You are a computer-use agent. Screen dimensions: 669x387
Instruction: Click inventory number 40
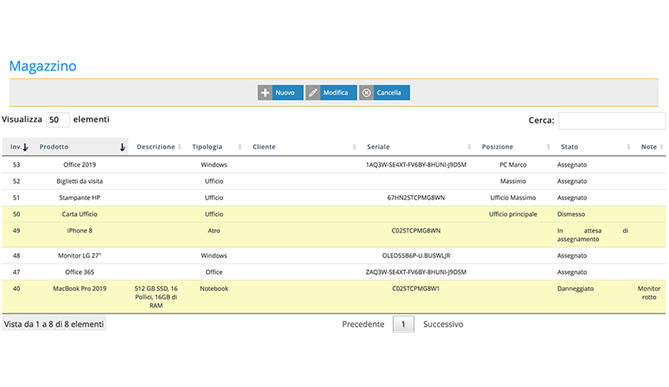pos(17,289)
